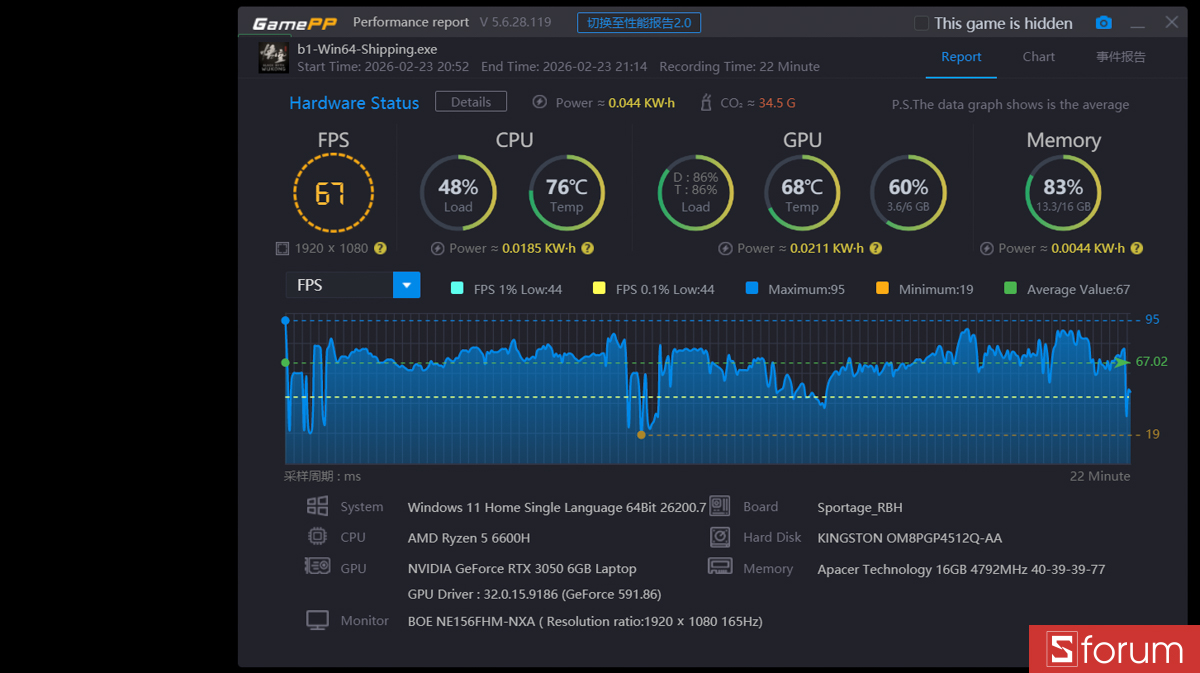Click the camera screenshot icon
Viewport: 1200px width, 673px height.
tap(1103, 23)
